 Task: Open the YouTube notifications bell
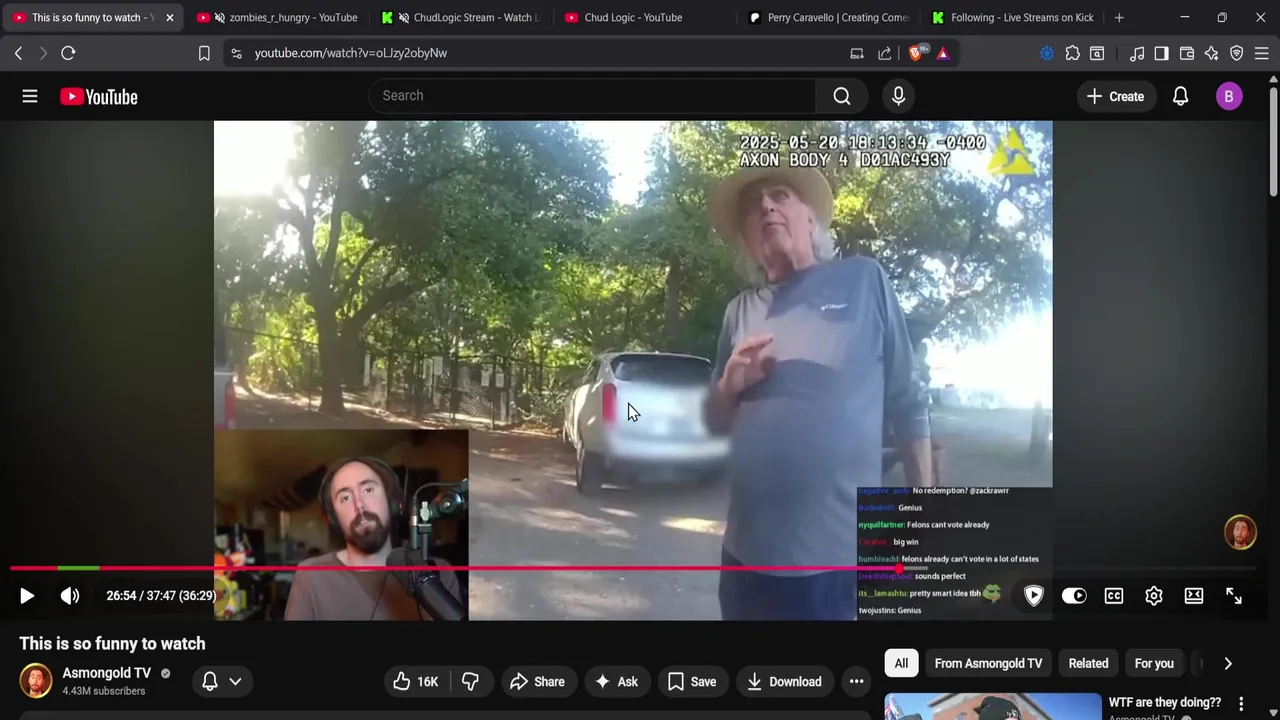point(1180,96)
